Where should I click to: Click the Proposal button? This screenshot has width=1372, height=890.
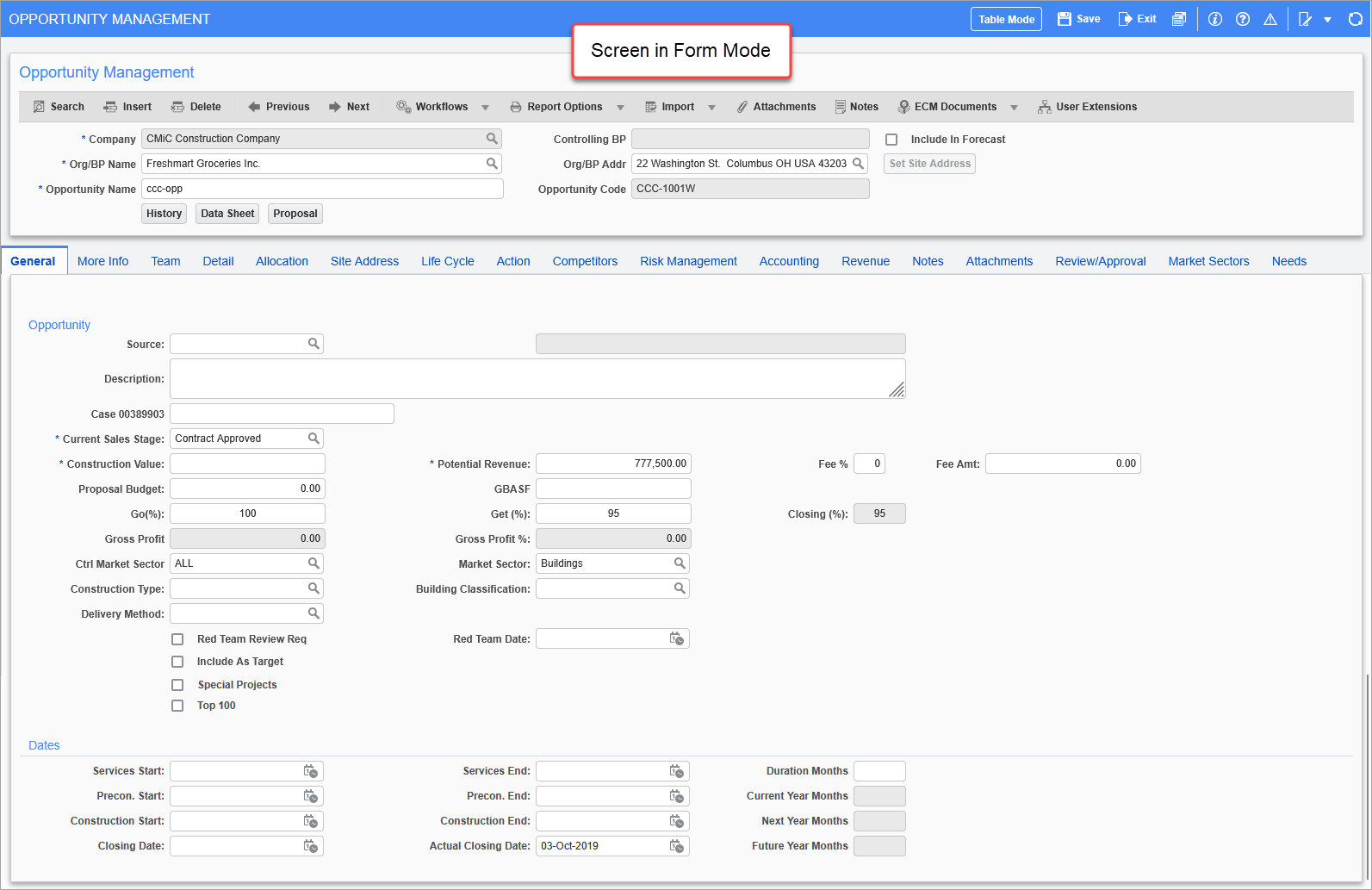(295, 214)
